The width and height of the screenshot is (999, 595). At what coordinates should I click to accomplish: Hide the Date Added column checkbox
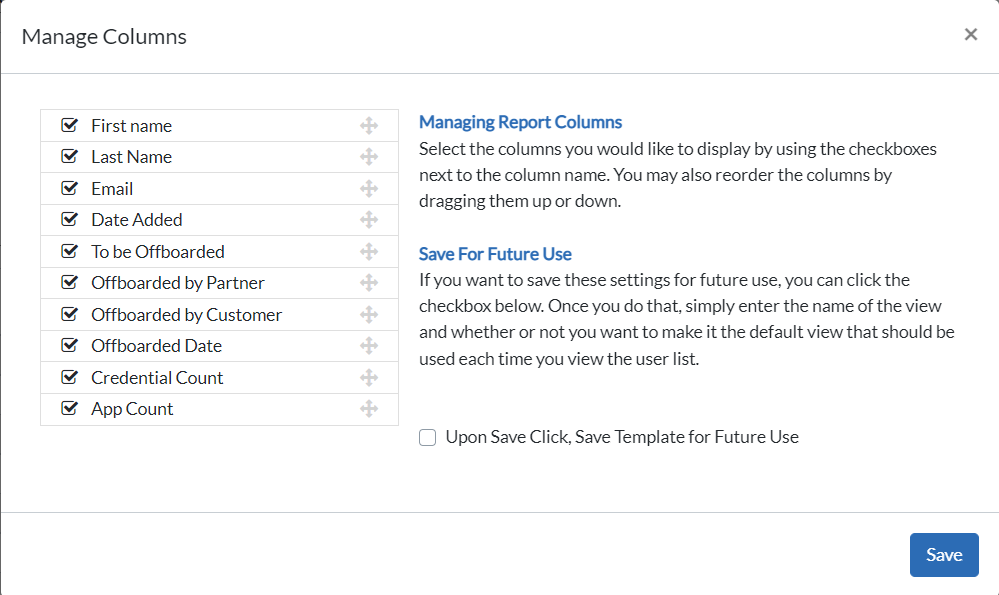click(x=69, y=220)
